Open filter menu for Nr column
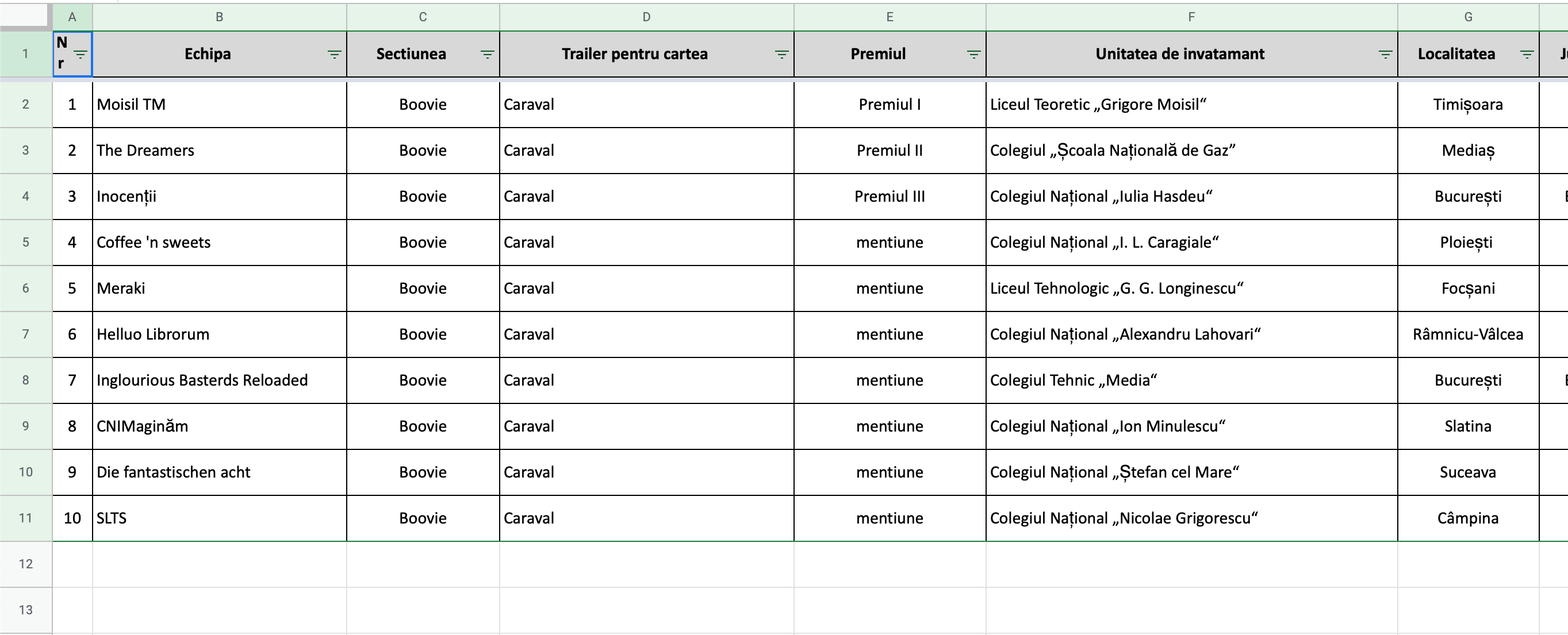Screen dimensions: 1568x635 click(x=80, y=54)
